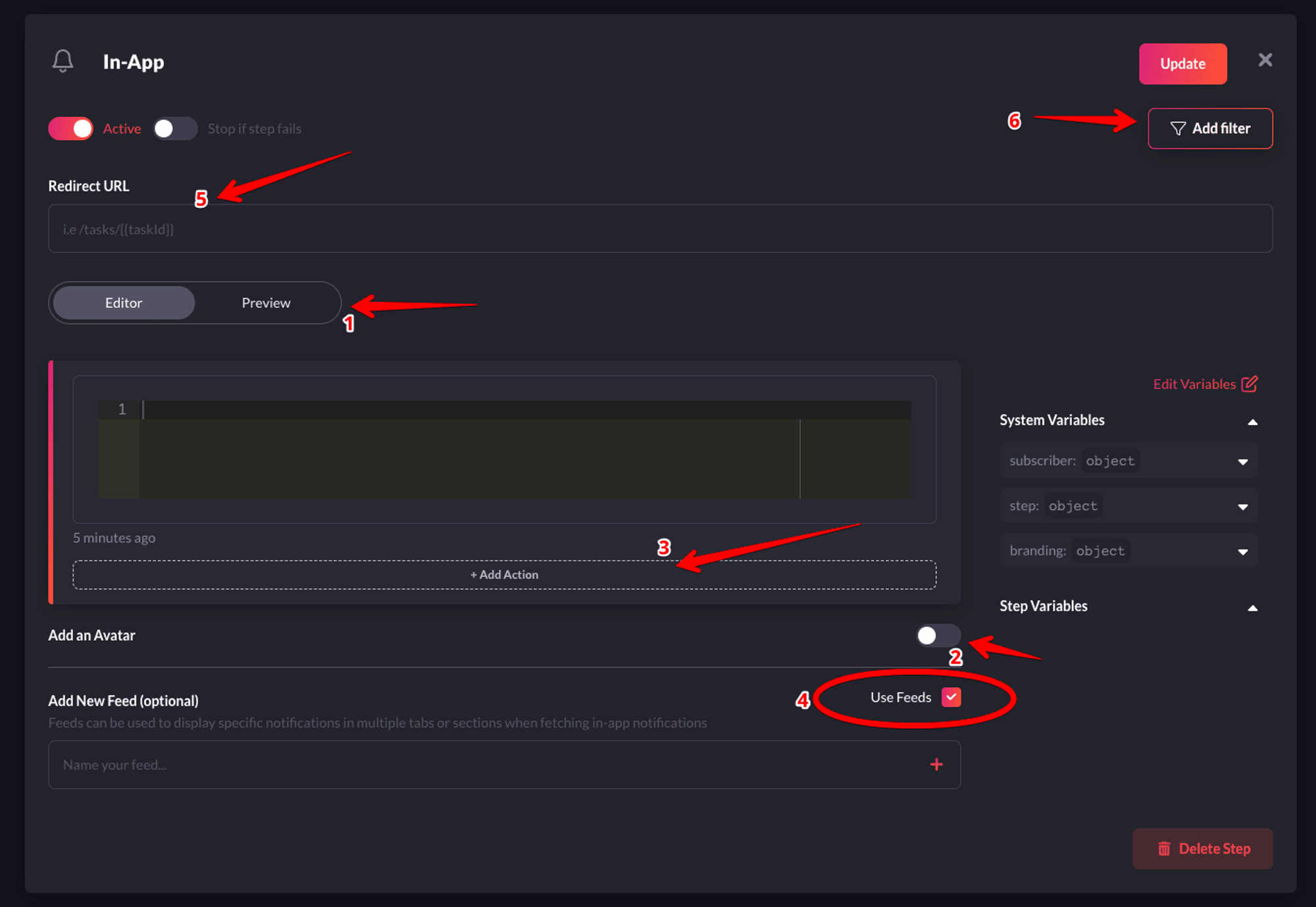
Task: Click the bell notification icon
Action: point(63,61)
